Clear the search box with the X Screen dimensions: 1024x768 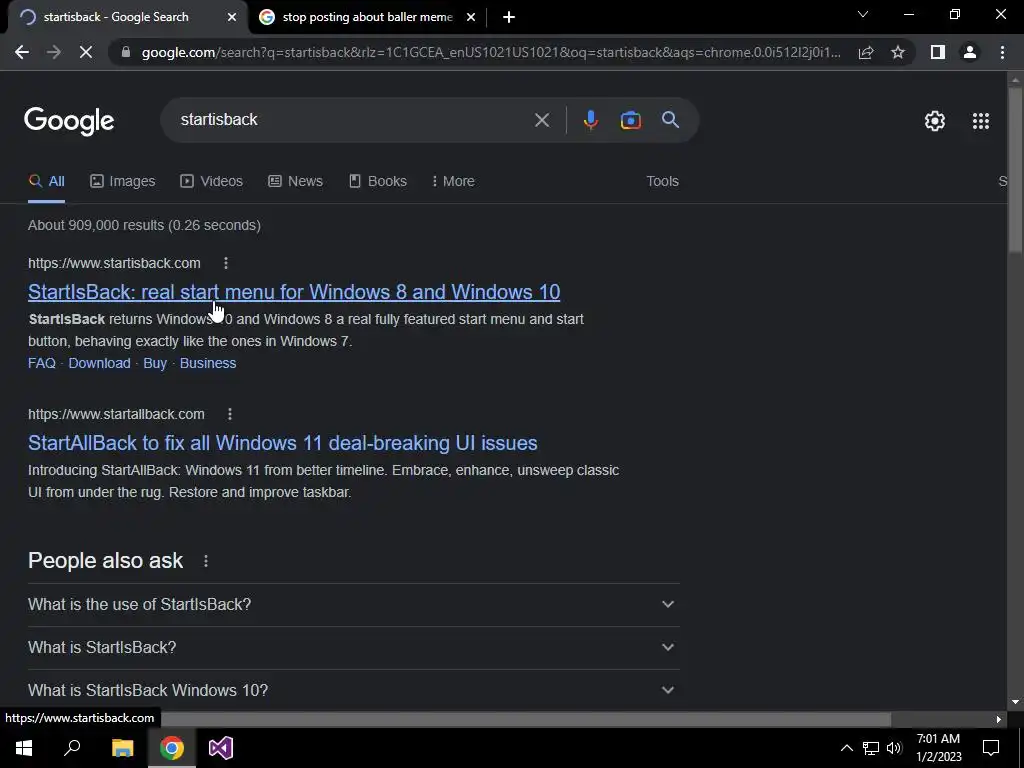541,120
